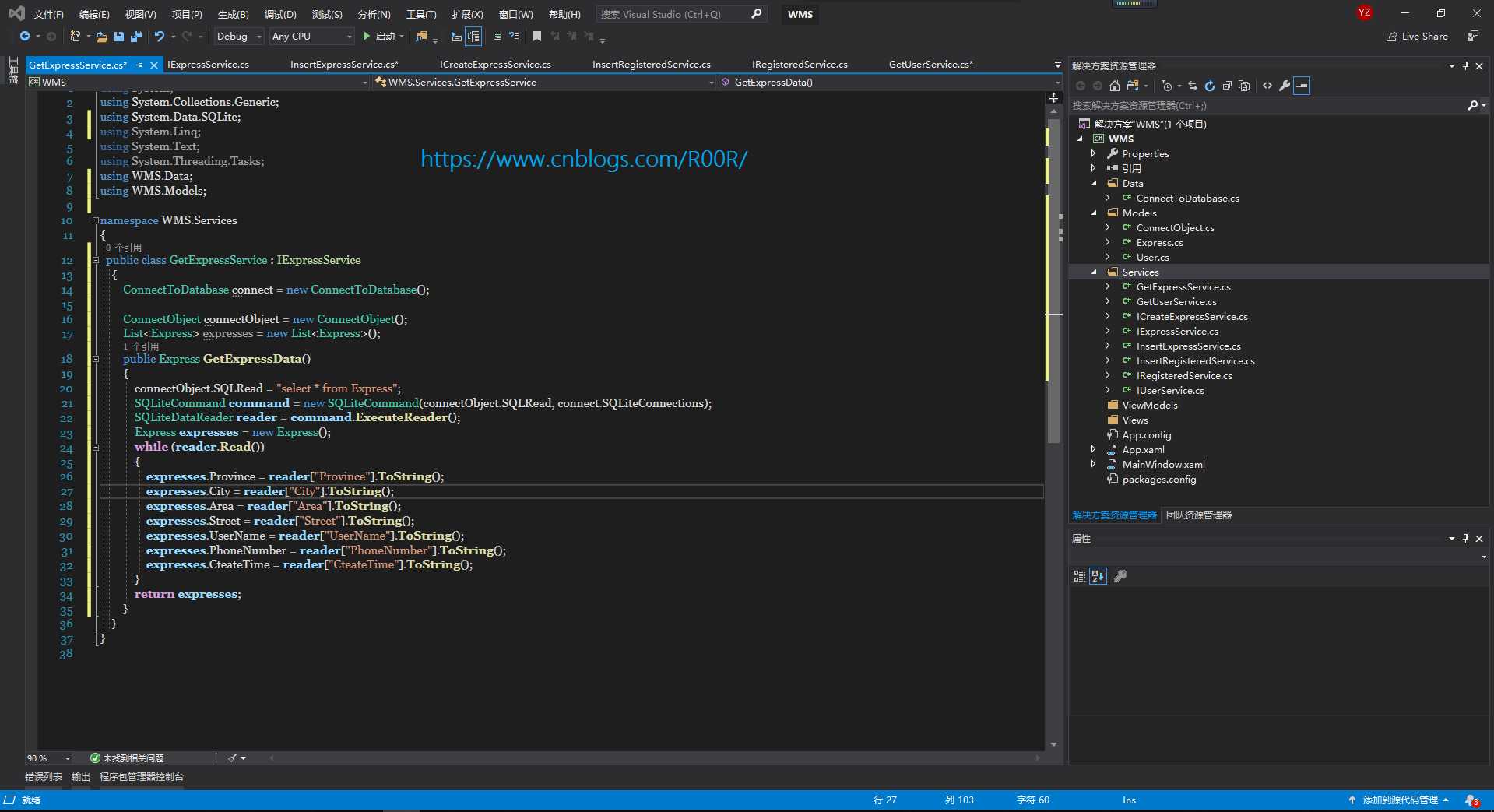The image size is (1494, 812).
Task: Open WMS.Services.GetExpressService type dropdown
Action: [x=543, y=82]
